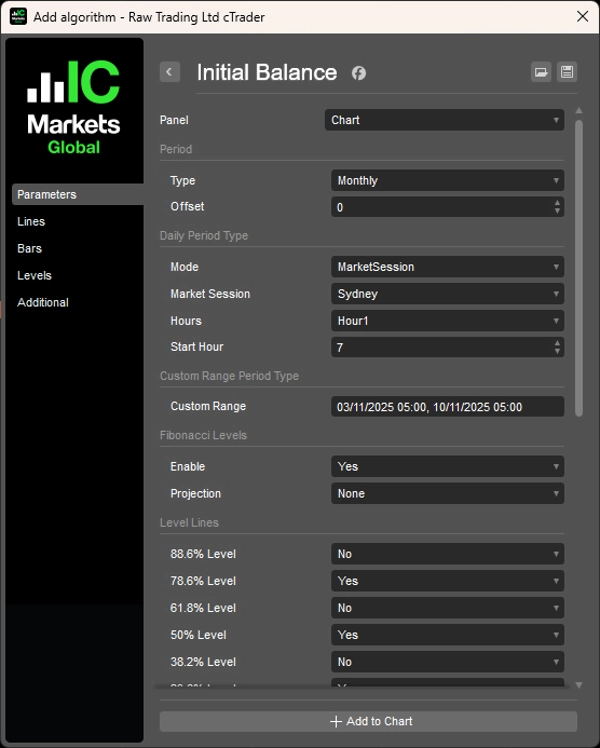Click the back arrow beside Initial Balance
The width and height of the screenshot is (600, 748).
point(170,72)
